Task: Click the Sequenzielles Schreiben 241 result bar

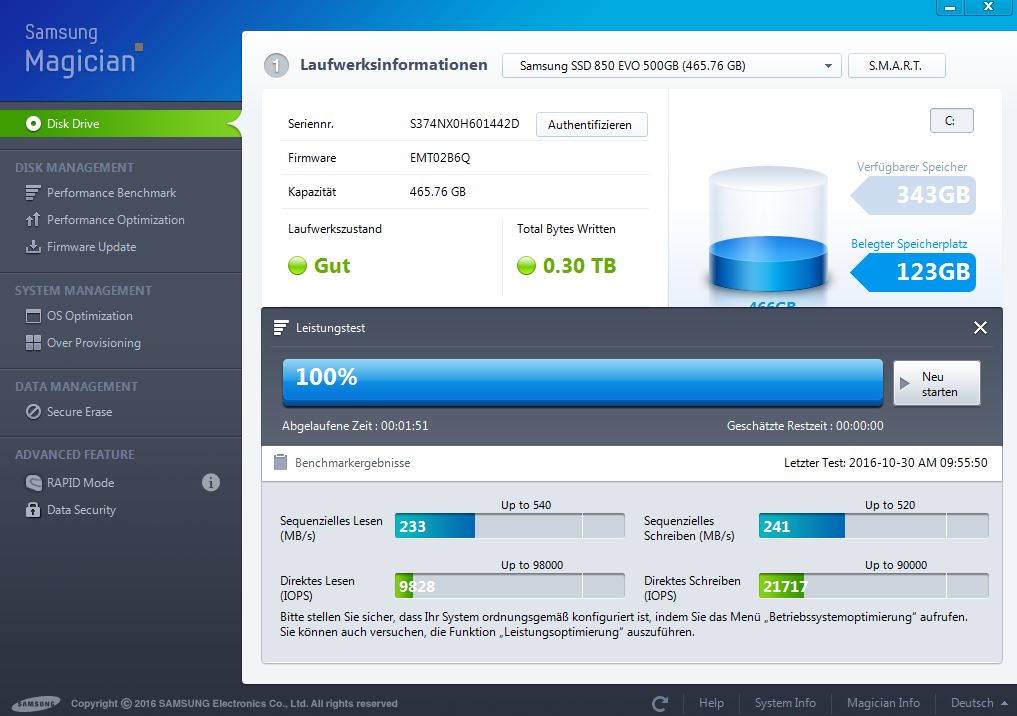Action: [x=874, y=526]
